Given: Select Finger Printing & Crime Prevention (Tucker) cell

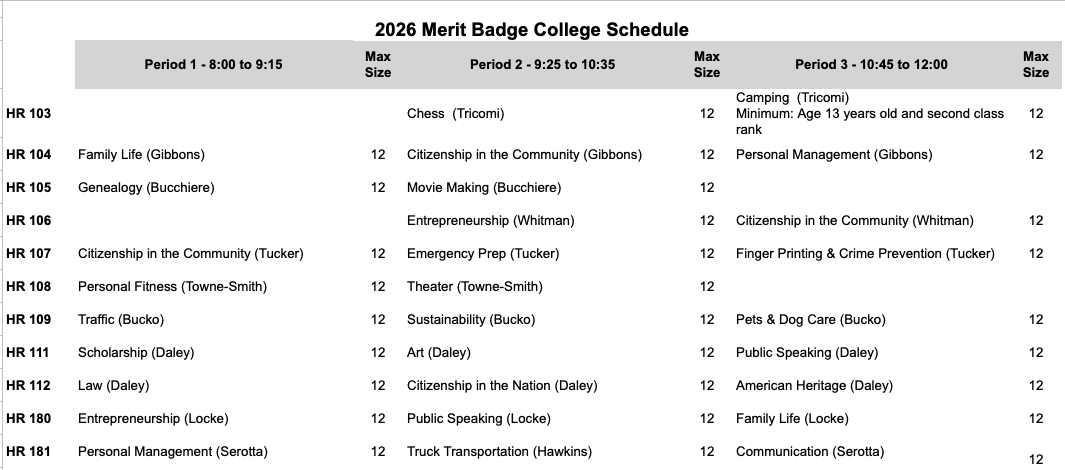Looking at the screenshot, I should (865, 254).
